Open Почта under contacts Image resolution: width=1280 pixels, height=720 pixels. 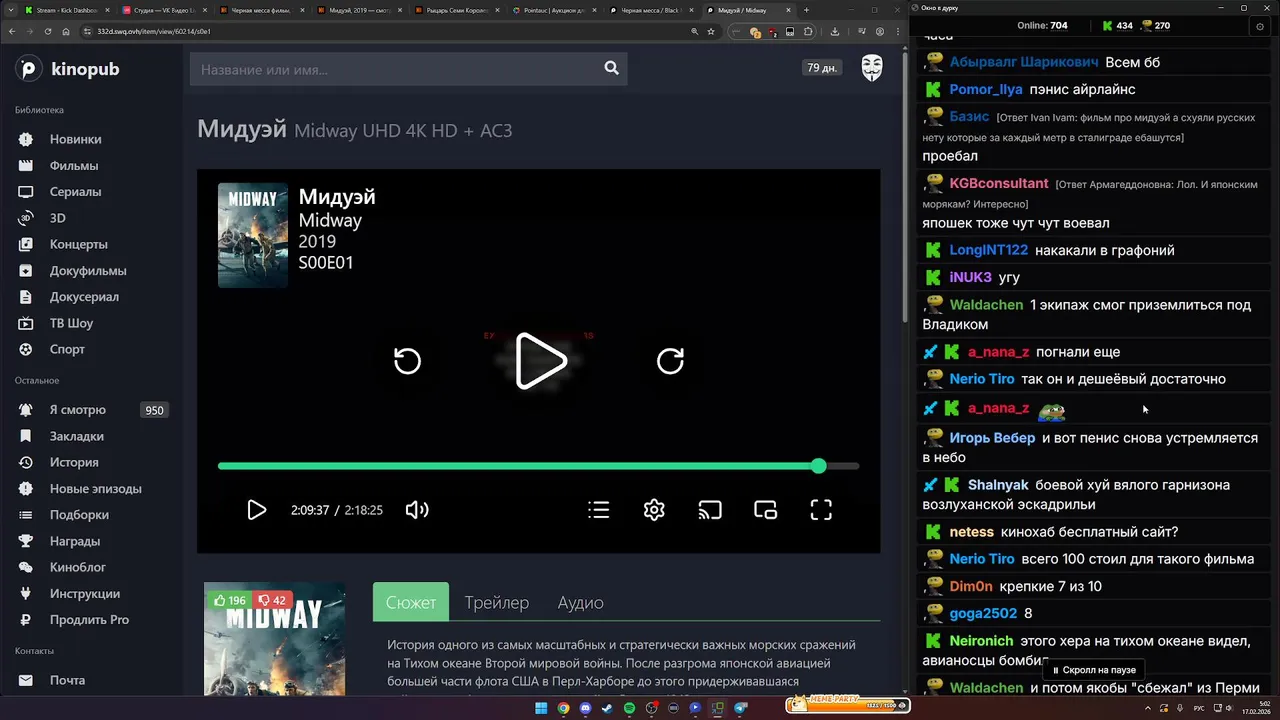coord(67,680)
